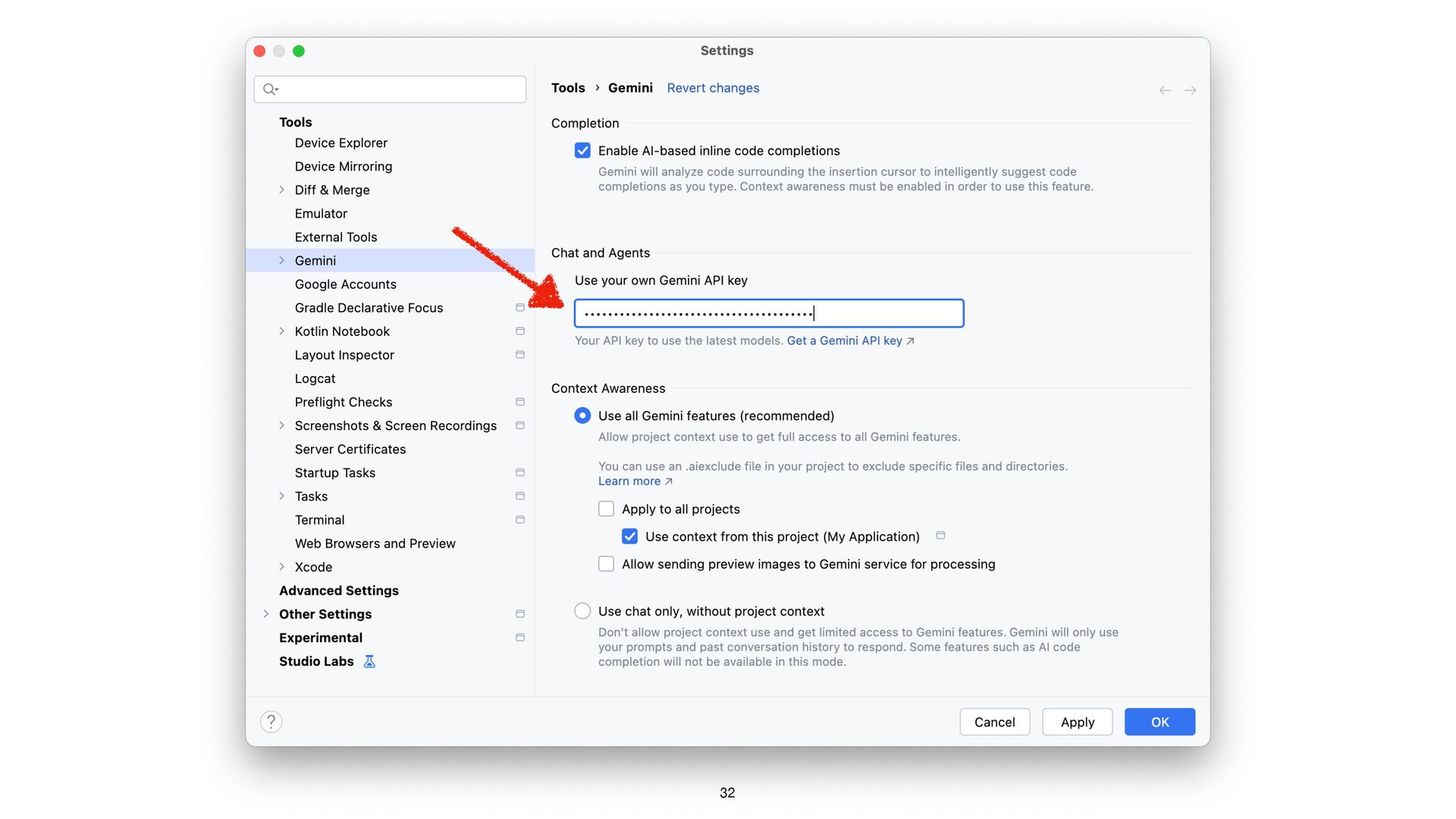This screenshot has height=819, width=1456.
Task: Open Experimental settings section
Action: tap(320, 638)
